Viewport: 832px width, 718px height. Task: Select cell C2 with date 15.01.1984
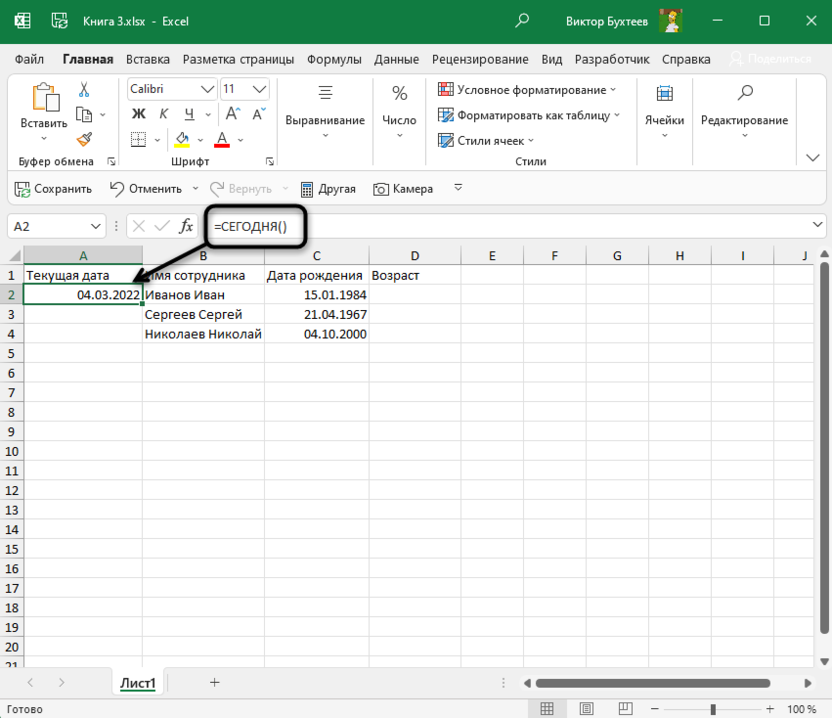[317, 295]
